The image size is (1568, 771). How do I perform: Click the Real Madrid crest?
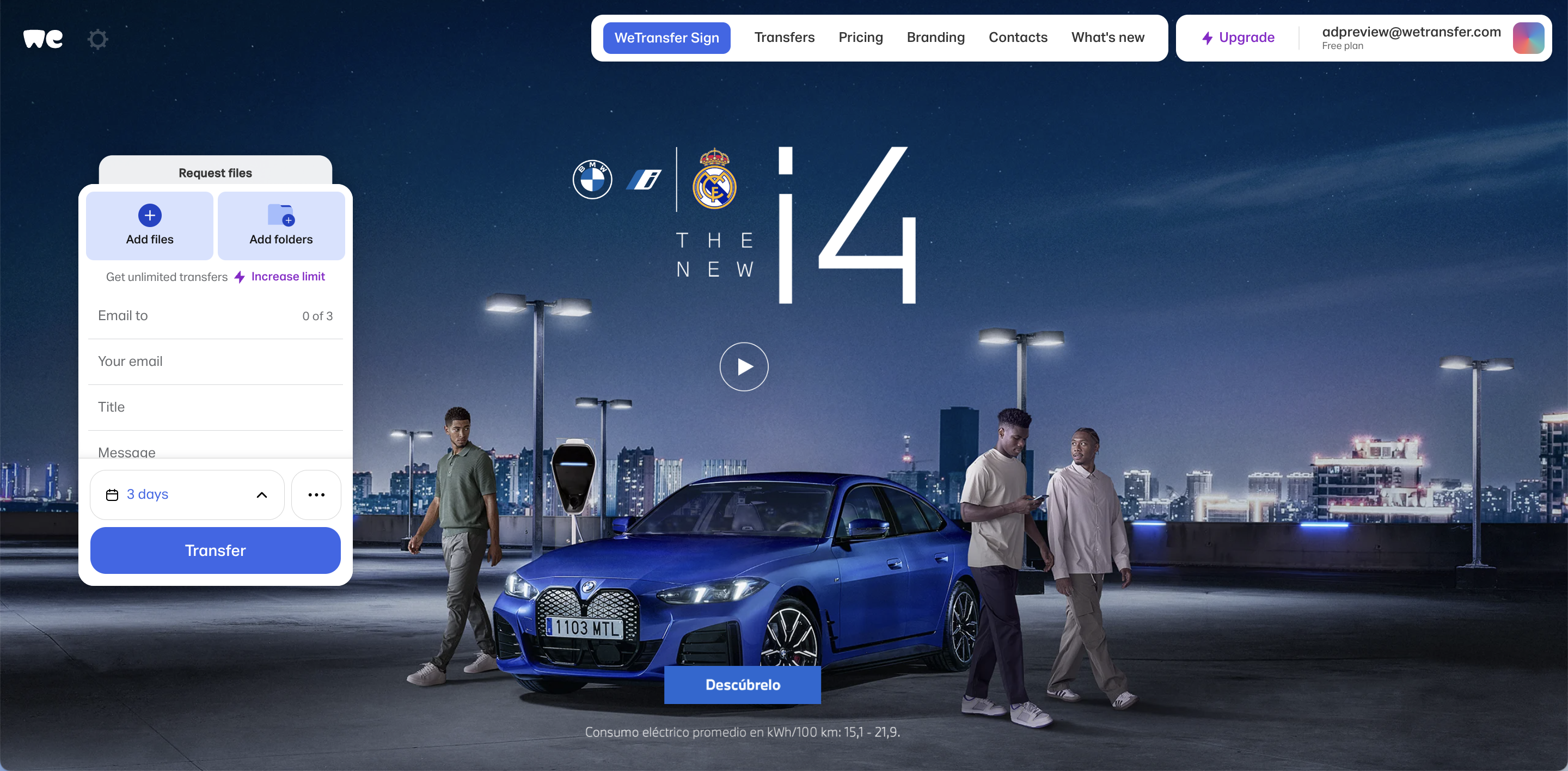pos(715,179)
